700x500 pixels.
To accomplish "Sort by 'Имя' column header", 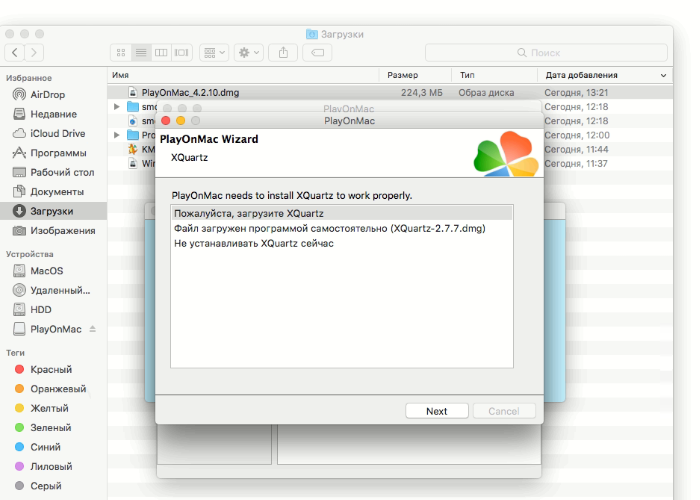I will pos(243,75).
